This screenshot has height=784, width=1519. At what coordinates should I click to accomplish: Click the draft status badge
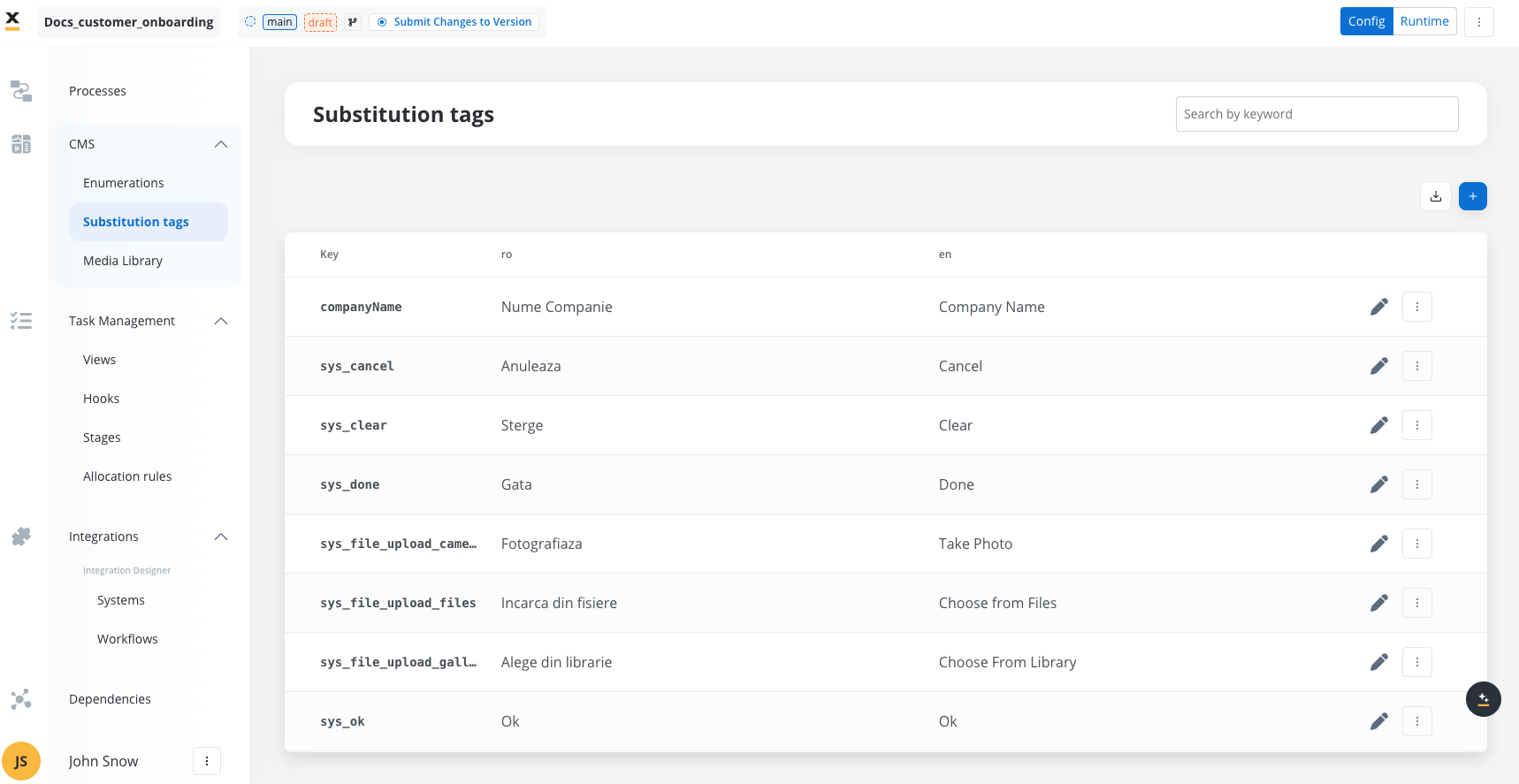click(x=320, y=22)
